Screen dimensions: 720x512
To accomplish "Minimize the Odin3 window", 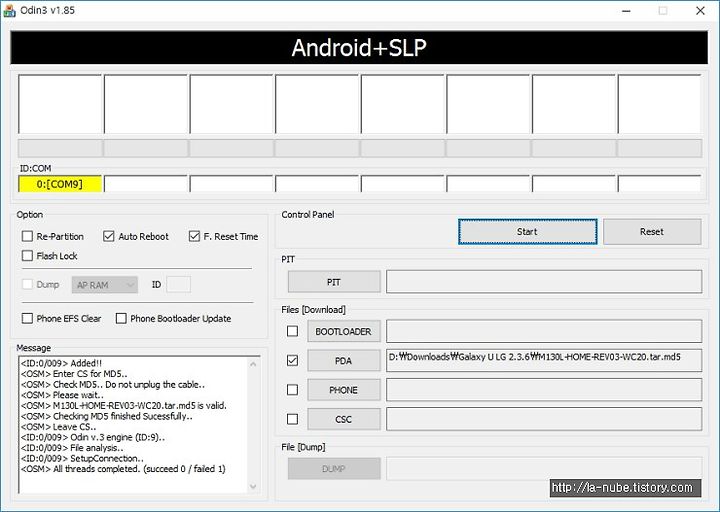I will pyautogui.click(x=627, y=11).
